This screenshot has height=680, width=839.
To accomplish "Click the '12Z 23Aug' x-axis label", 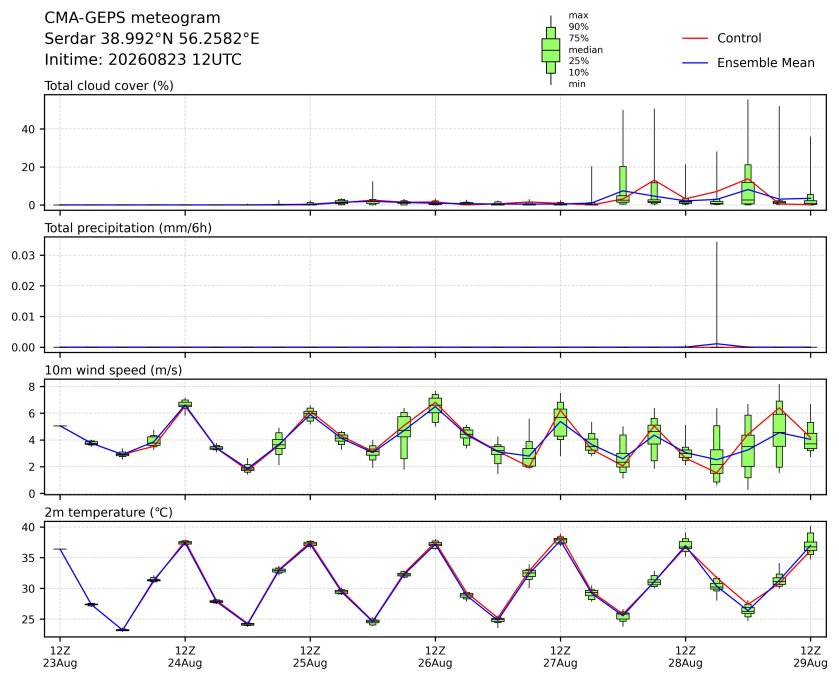I will pyautogui.click(x=60, y=657).
